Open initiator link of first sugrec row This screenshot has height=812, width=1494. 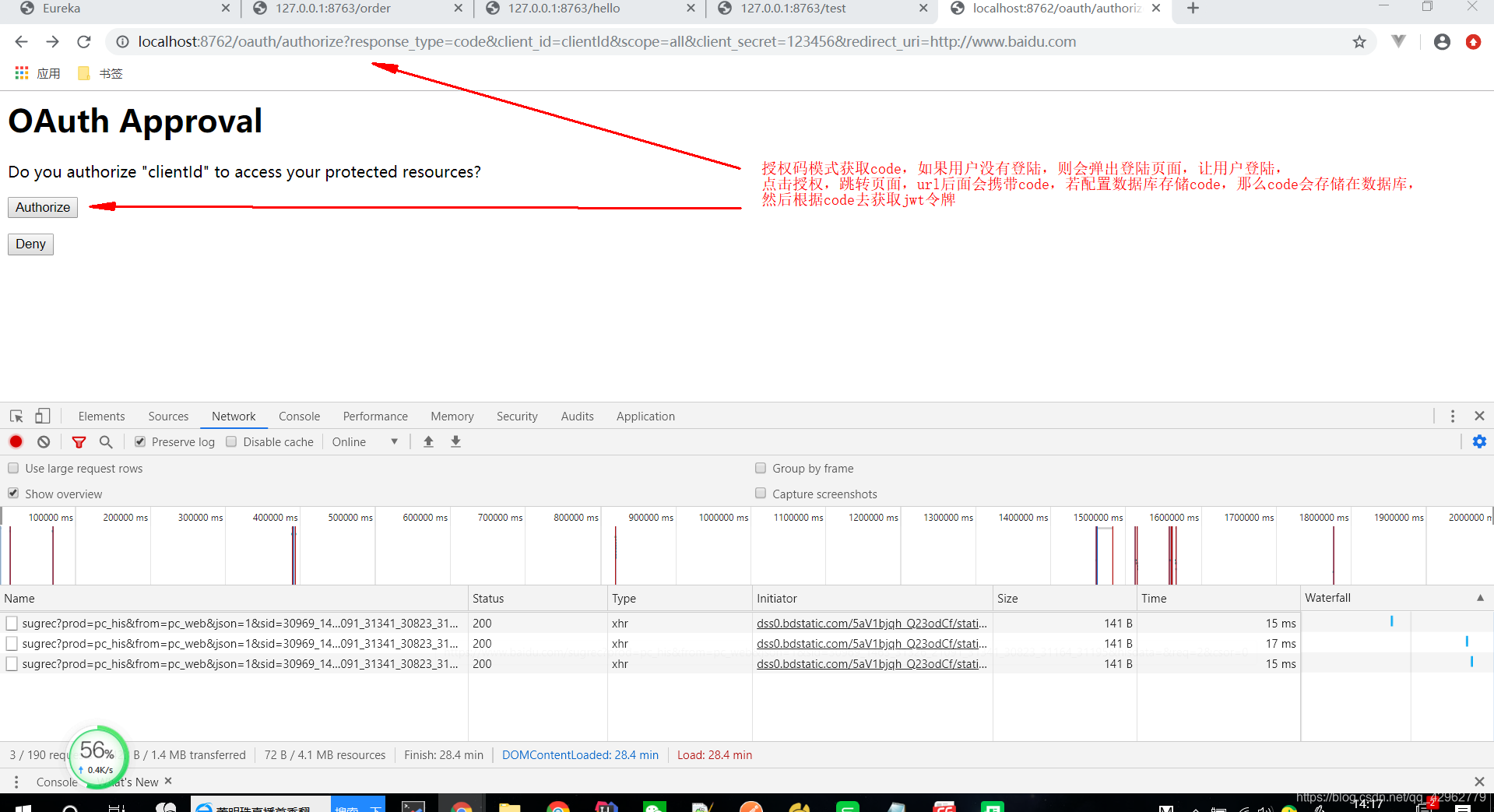872,624
